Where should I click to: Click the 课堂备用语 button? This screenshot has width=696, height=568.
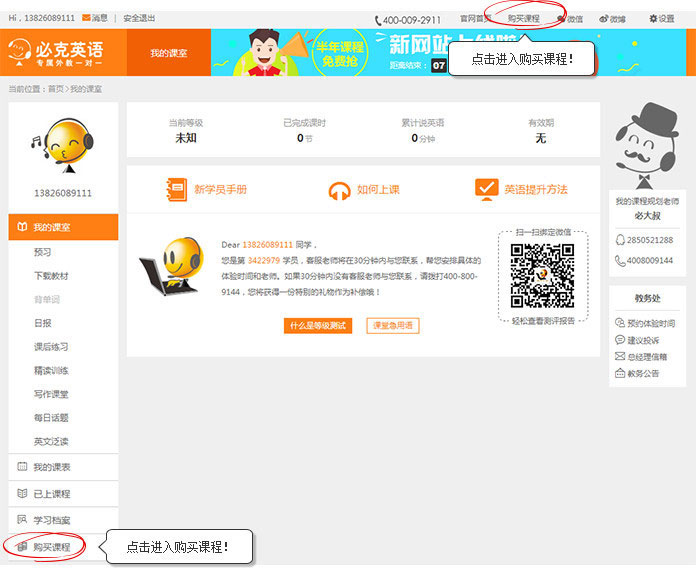[392, 326]
